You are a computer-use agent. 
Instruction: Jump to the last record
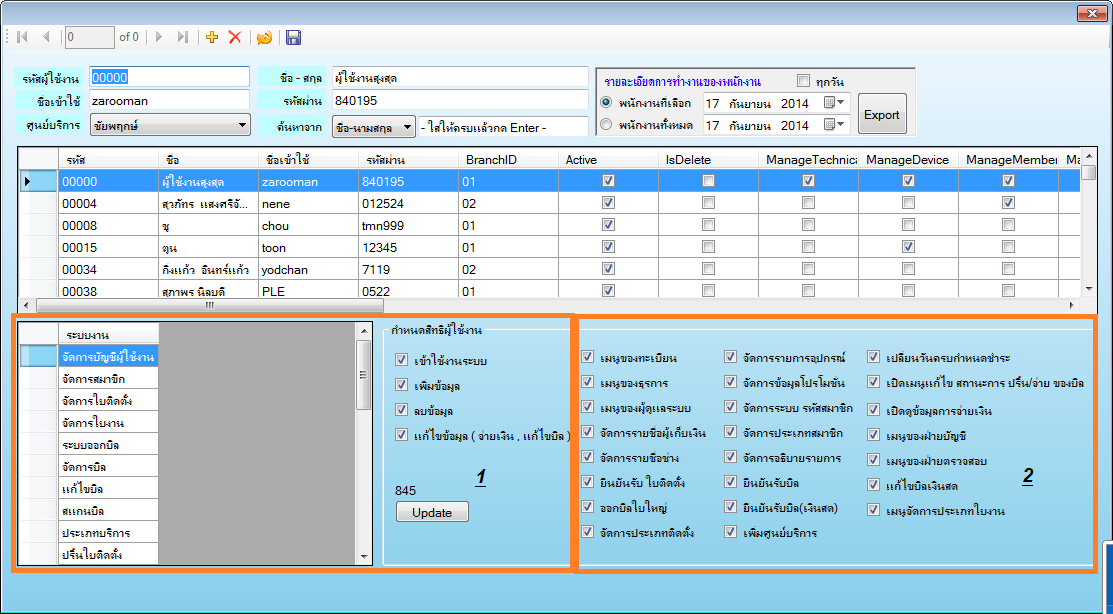pos(182,37)
